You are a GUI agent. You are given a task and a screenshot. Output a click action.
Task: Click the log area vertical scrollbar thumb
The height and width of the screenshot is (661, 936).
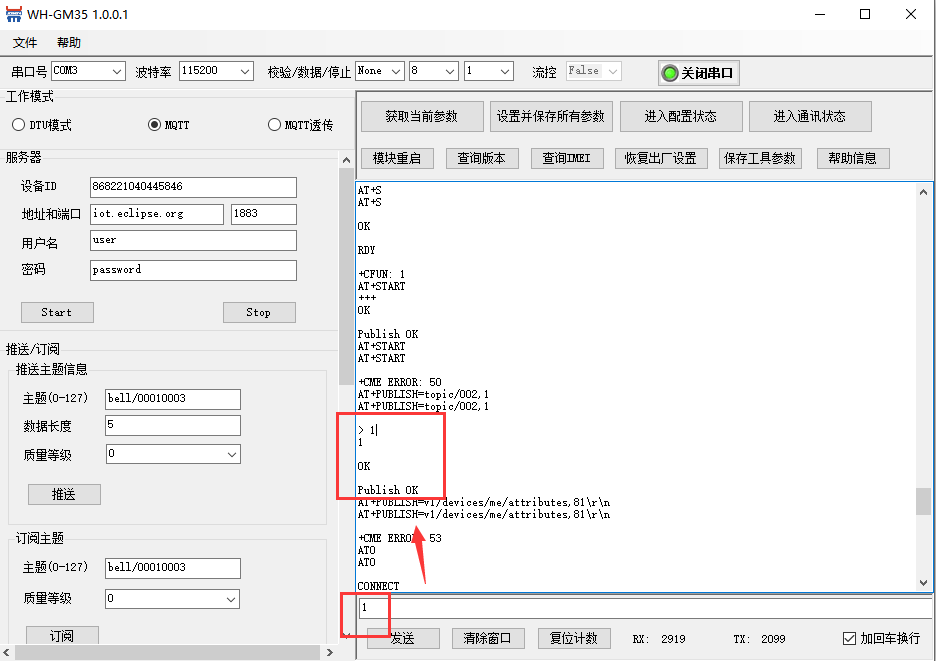tap(923, 501)
